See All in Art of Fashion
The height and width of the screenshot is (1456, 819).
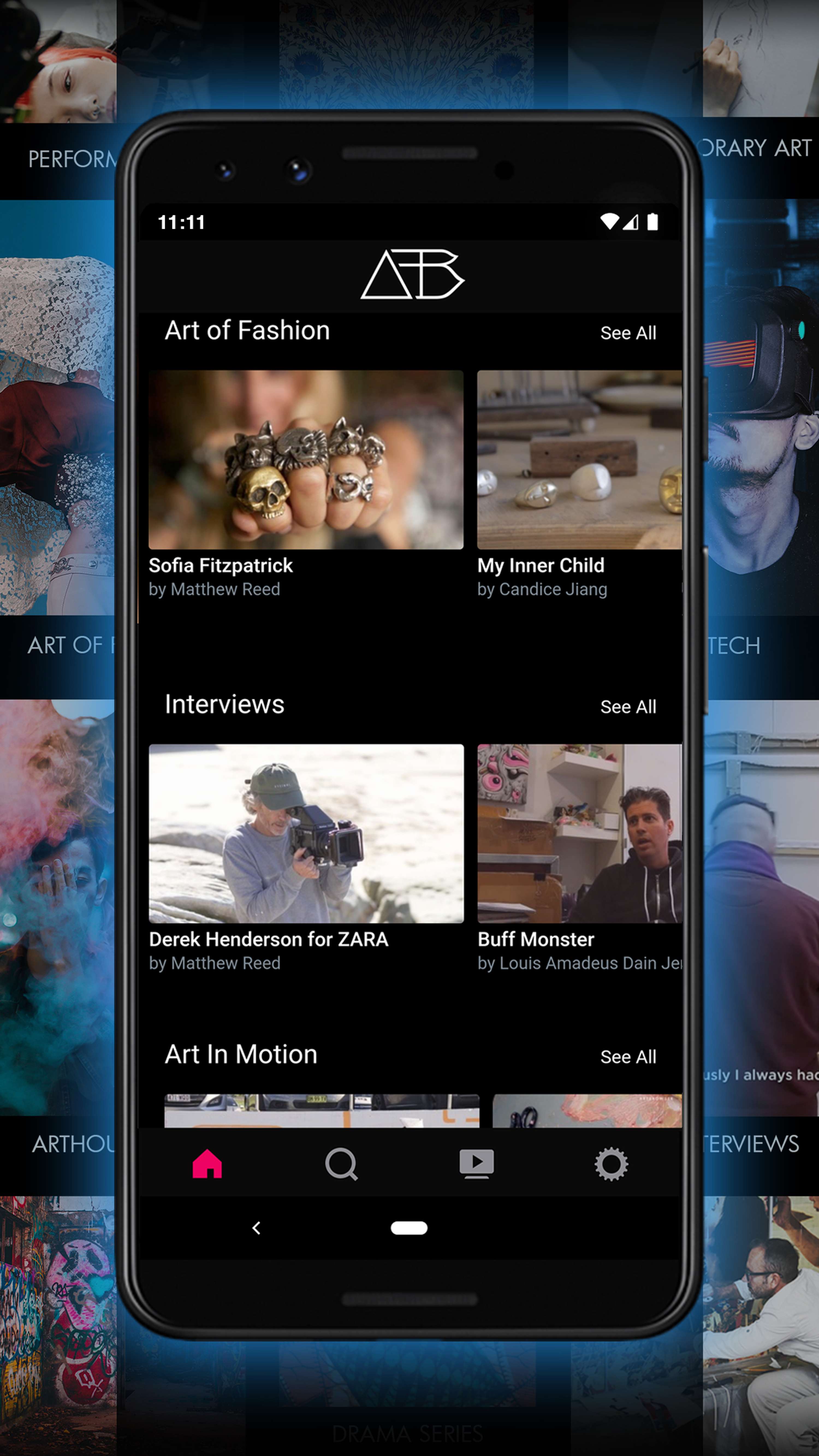(x=628, y=333)
